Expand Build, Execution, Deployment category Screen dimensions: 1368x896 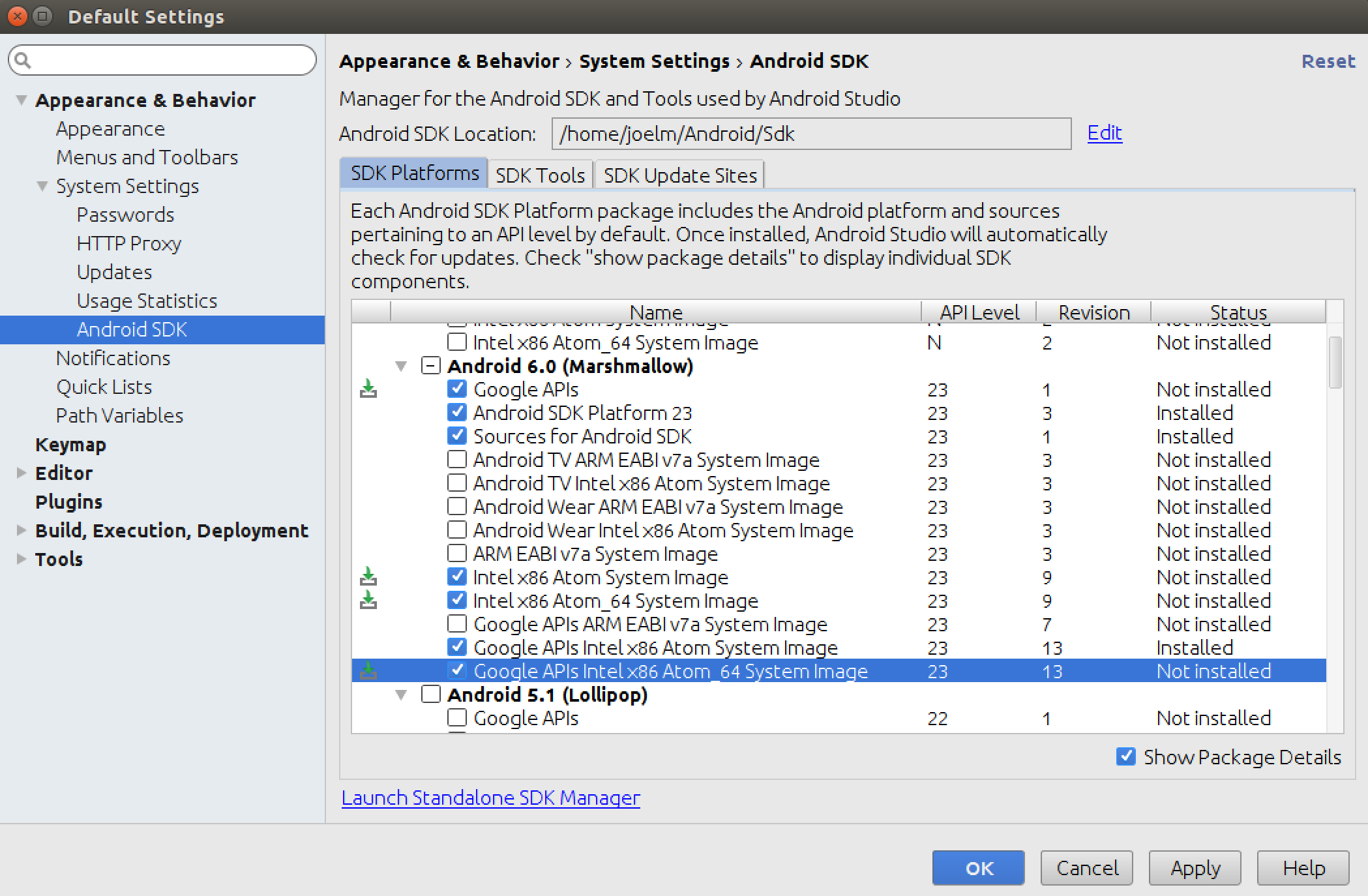[21, 530]
